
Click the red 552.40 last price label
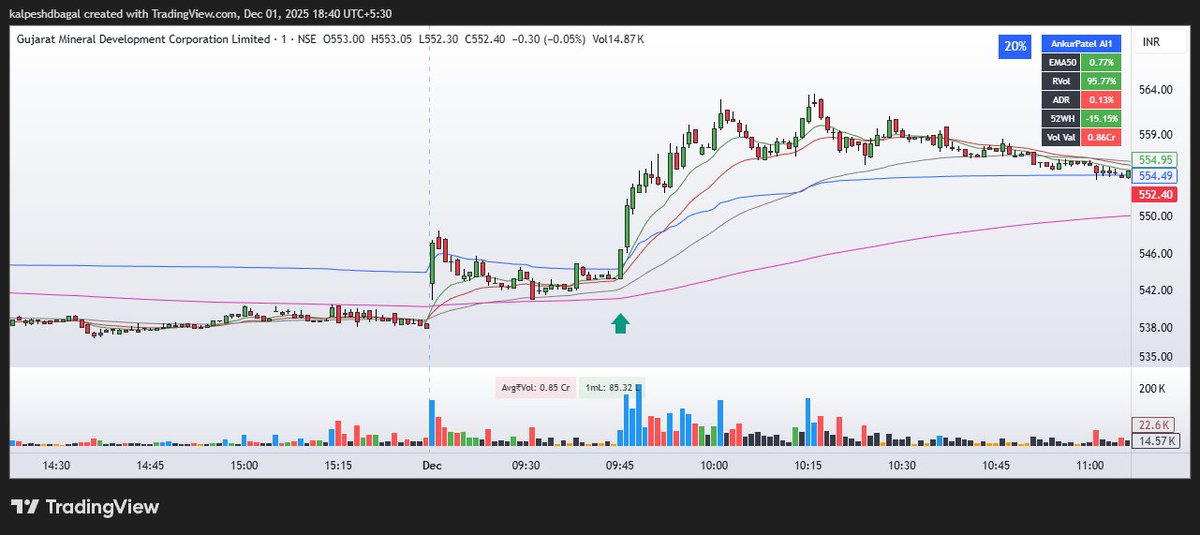point(1154,195)
